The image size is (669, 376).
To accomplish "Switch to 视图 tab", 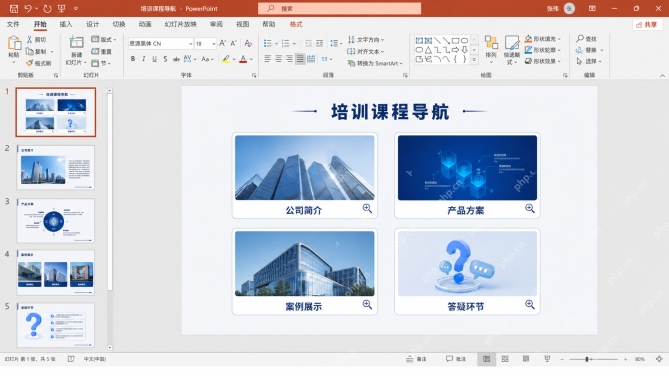I will pyautogui.click(x=242, y=24).
